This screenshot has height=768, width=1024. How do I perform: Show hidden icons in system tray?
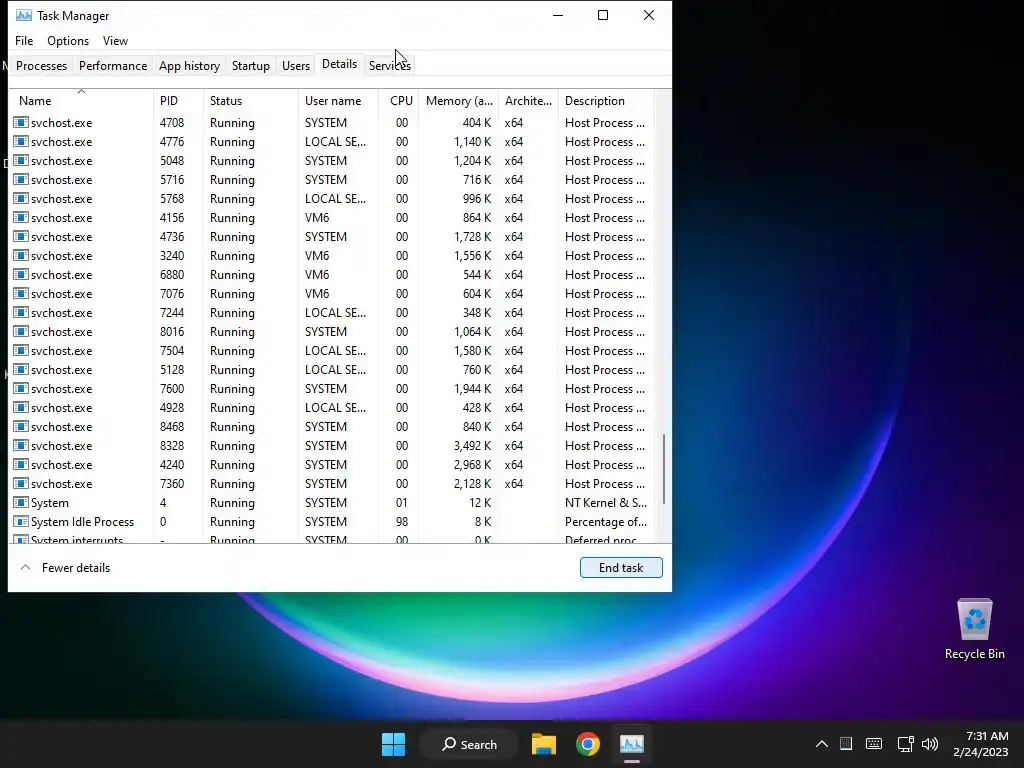(x=822, y=744)
